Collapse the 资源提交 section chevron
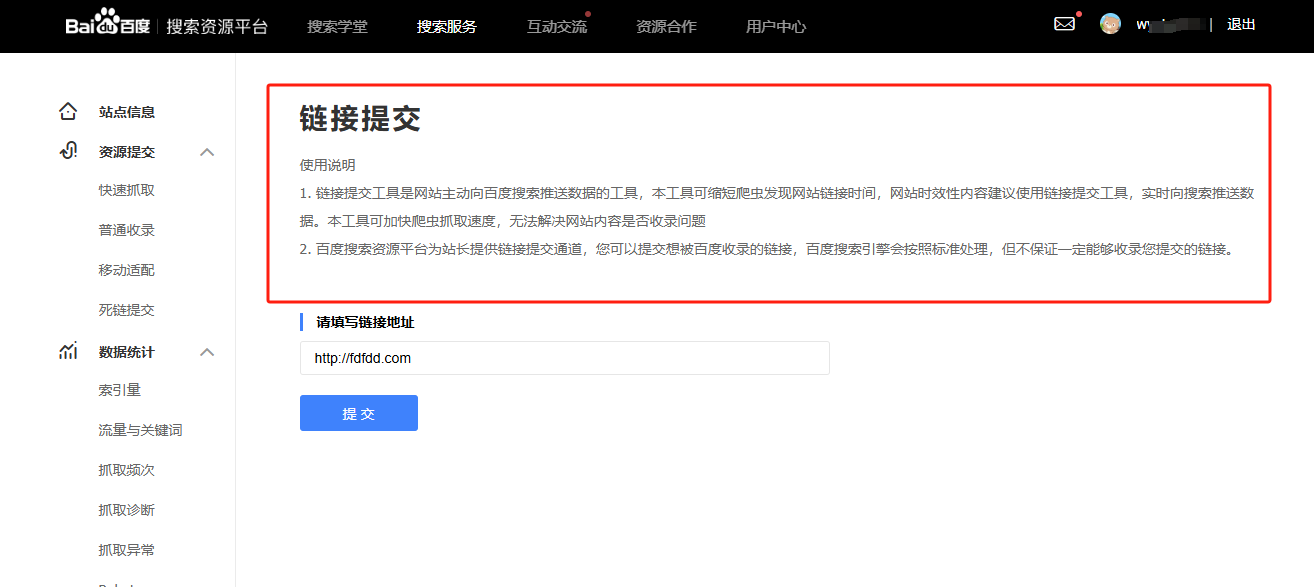1314x587 pixels. (x=207, y=152)
